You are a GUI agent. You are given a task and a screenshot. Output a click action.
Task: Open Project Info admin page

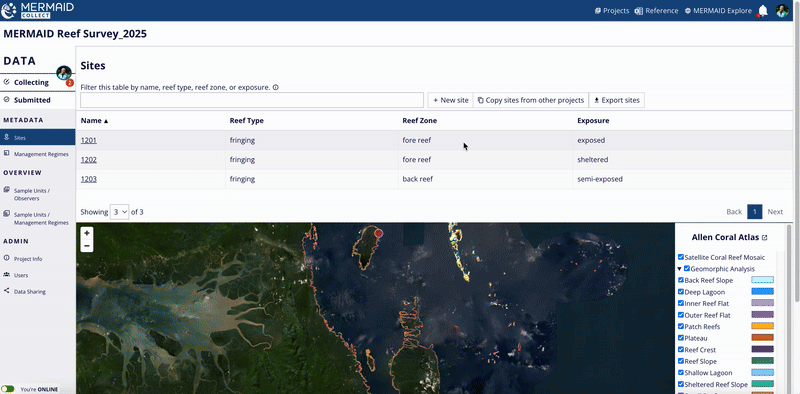pos(28,259)
